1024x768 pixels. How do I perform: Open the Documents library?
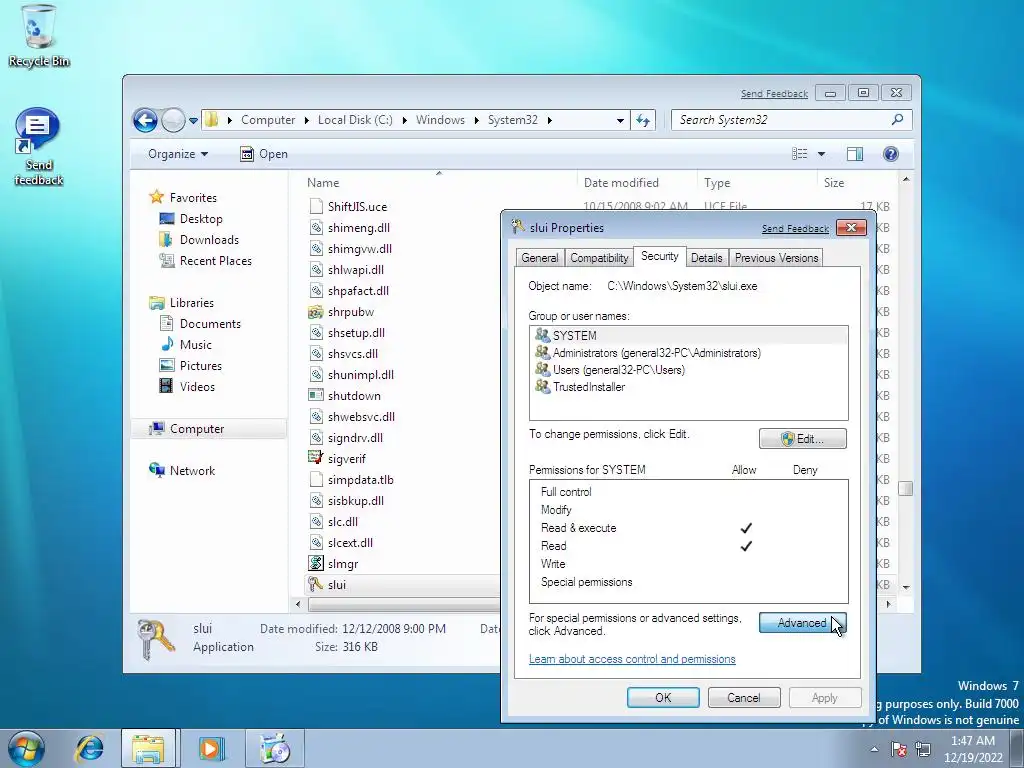[200, 323]
